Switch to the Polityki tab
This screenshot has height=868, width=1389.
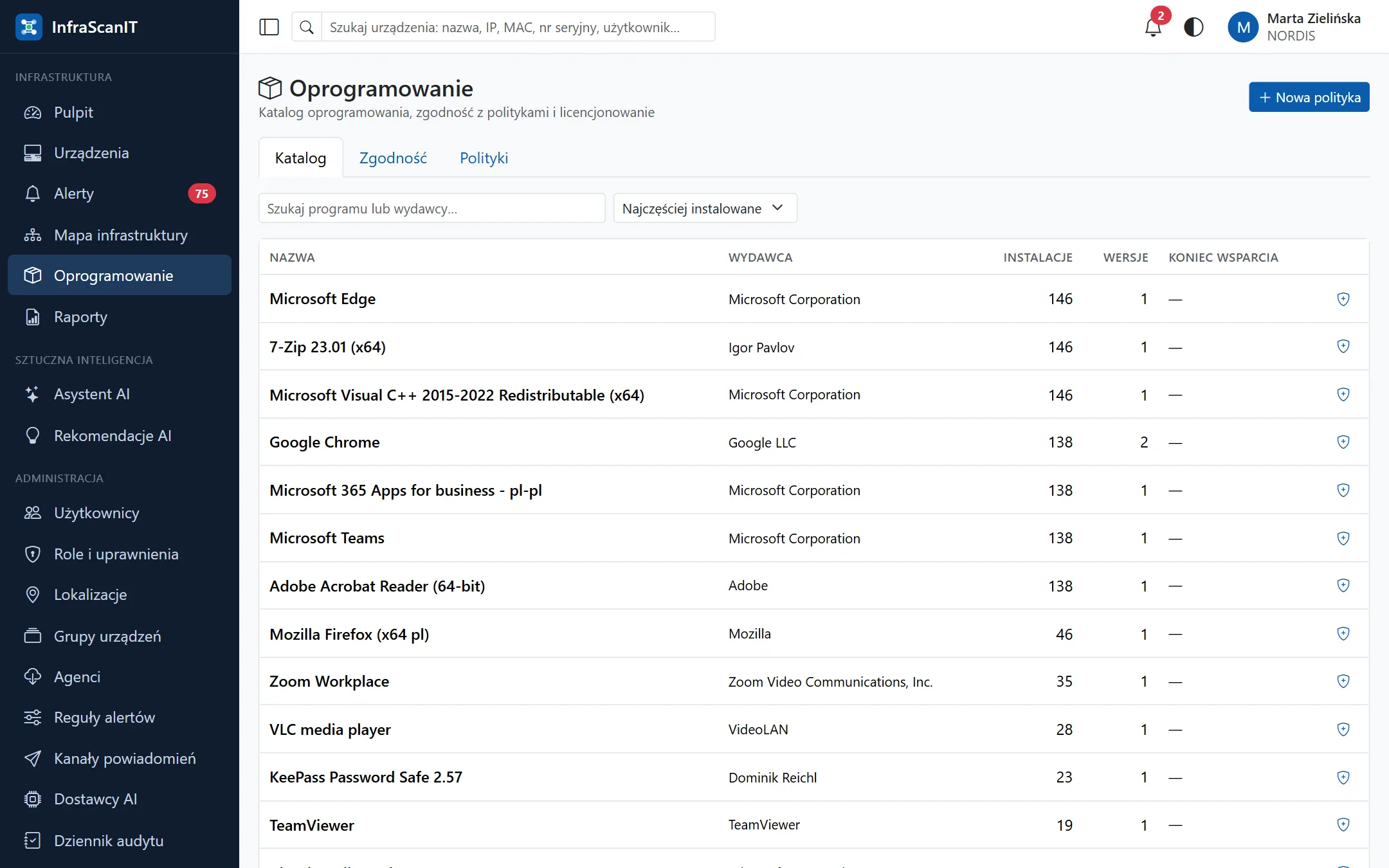pyautogui.click(x=484, y=158)
